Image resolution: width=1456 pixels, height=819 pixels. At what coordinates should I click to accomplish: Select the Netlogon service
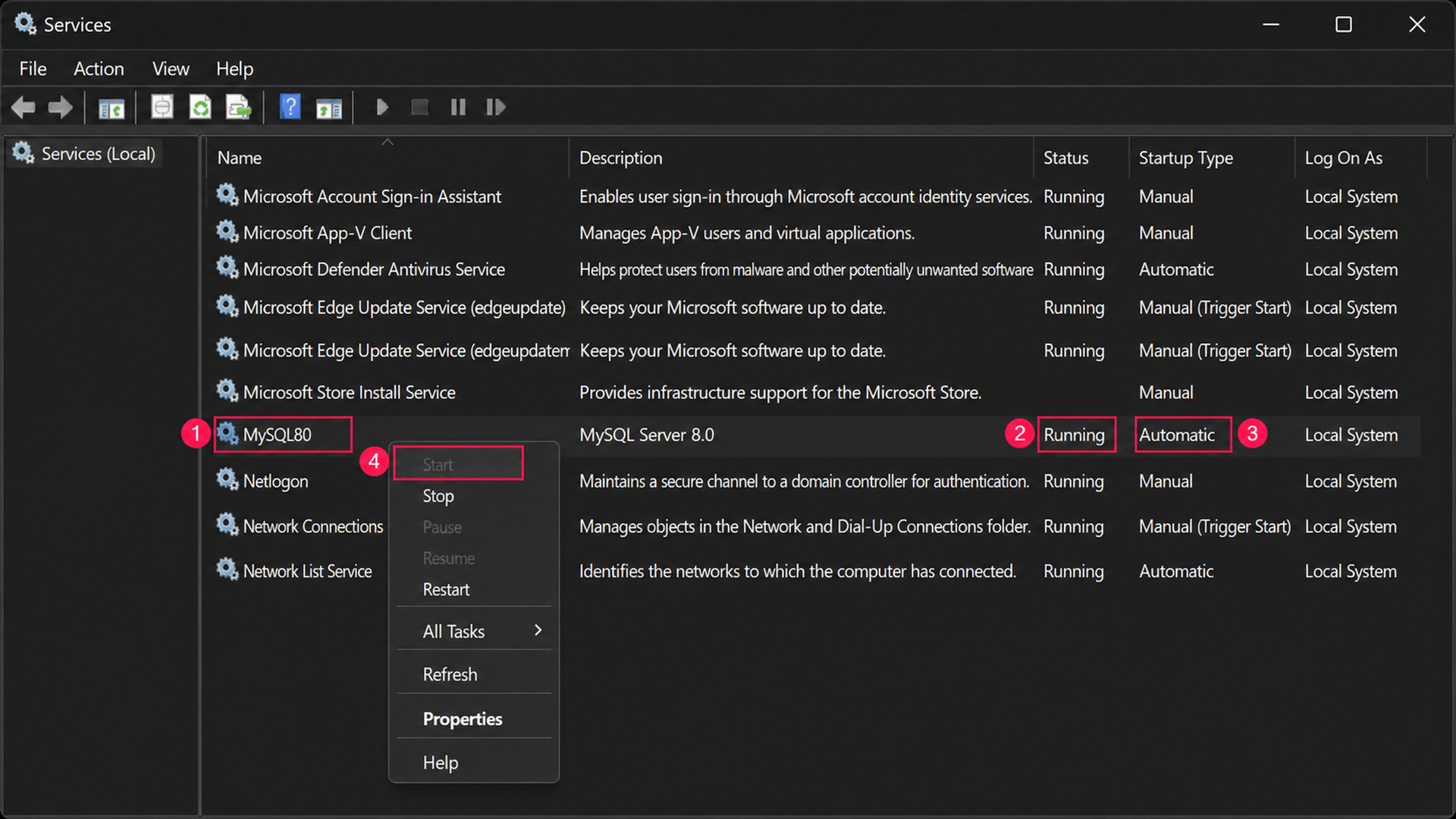point(275,482)
